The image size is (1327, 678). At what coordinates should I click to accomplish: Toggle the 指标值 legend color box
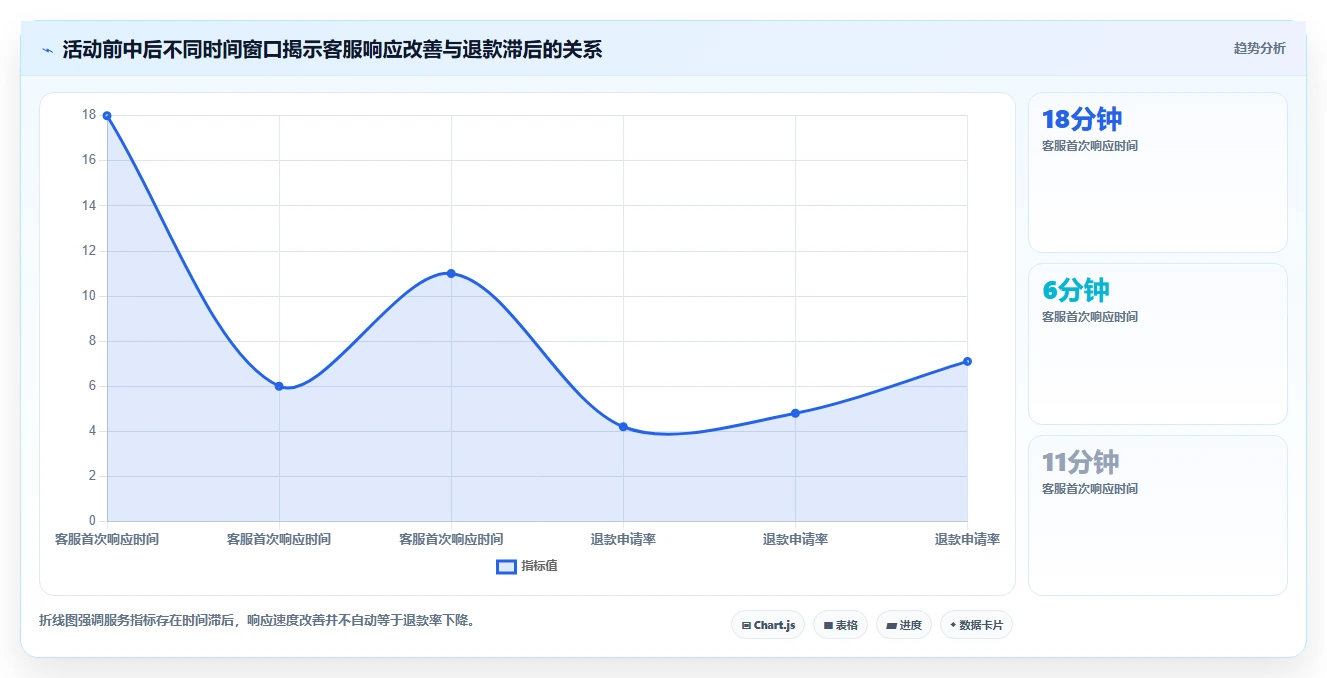point(506,566)
